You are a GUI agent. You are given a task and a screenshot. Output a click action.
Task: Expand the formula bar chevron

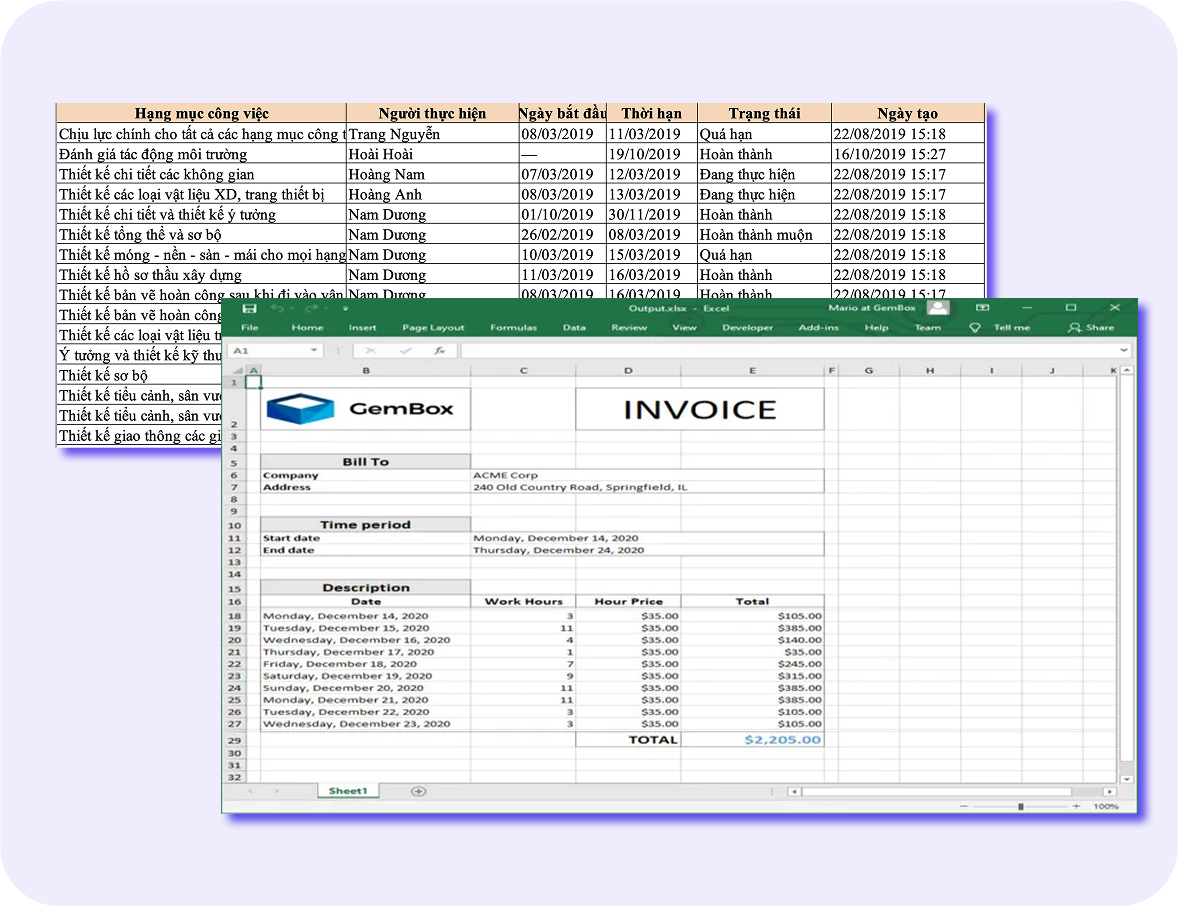pyautogui.click(x=1125, y=351)
